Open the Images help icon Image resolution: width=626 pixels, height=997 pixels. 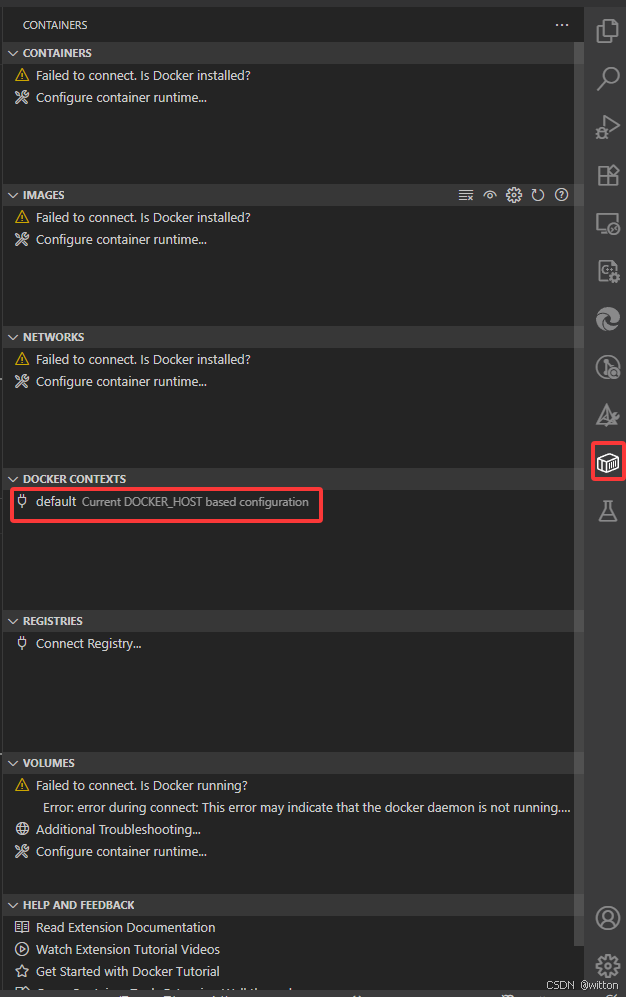pyautogui.click(x=562, y=195)
